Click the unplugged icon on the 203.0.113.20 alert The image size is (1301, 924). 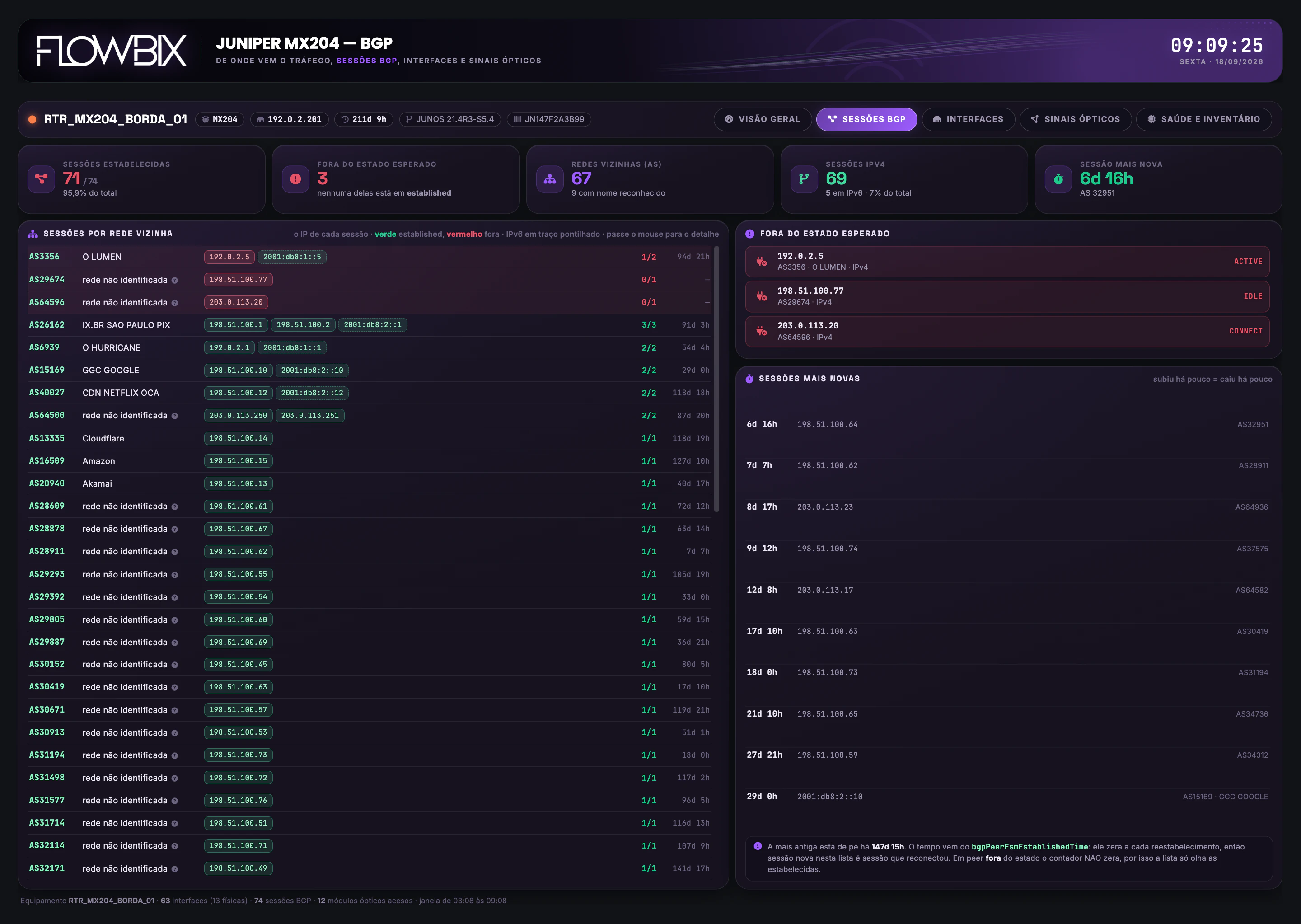(x=762, y=331)
